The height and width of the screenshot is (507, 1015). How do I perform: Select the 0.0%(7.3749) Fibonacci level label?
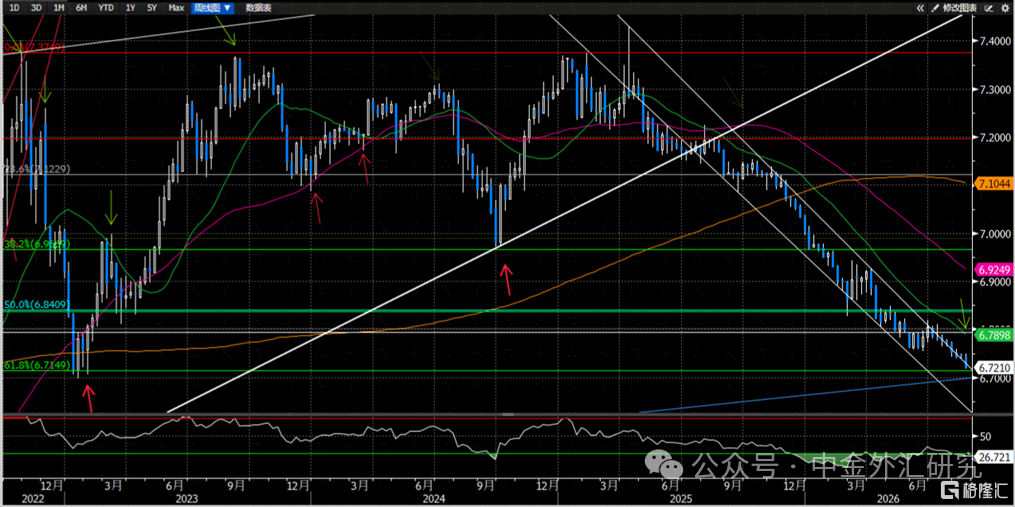pos(34,47)
